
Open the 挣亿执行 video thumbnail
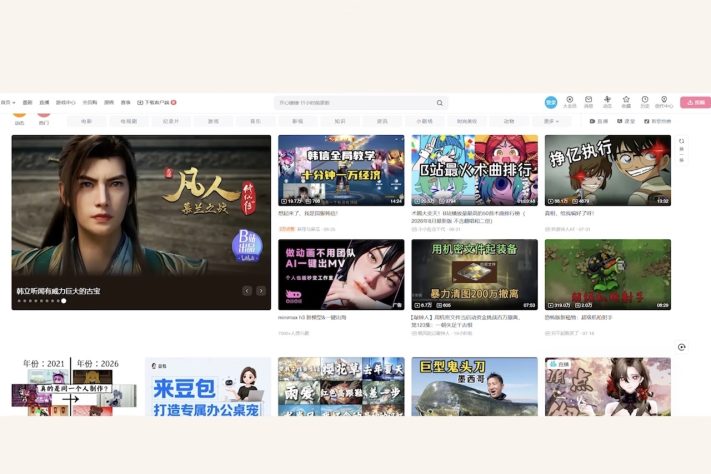608,170
